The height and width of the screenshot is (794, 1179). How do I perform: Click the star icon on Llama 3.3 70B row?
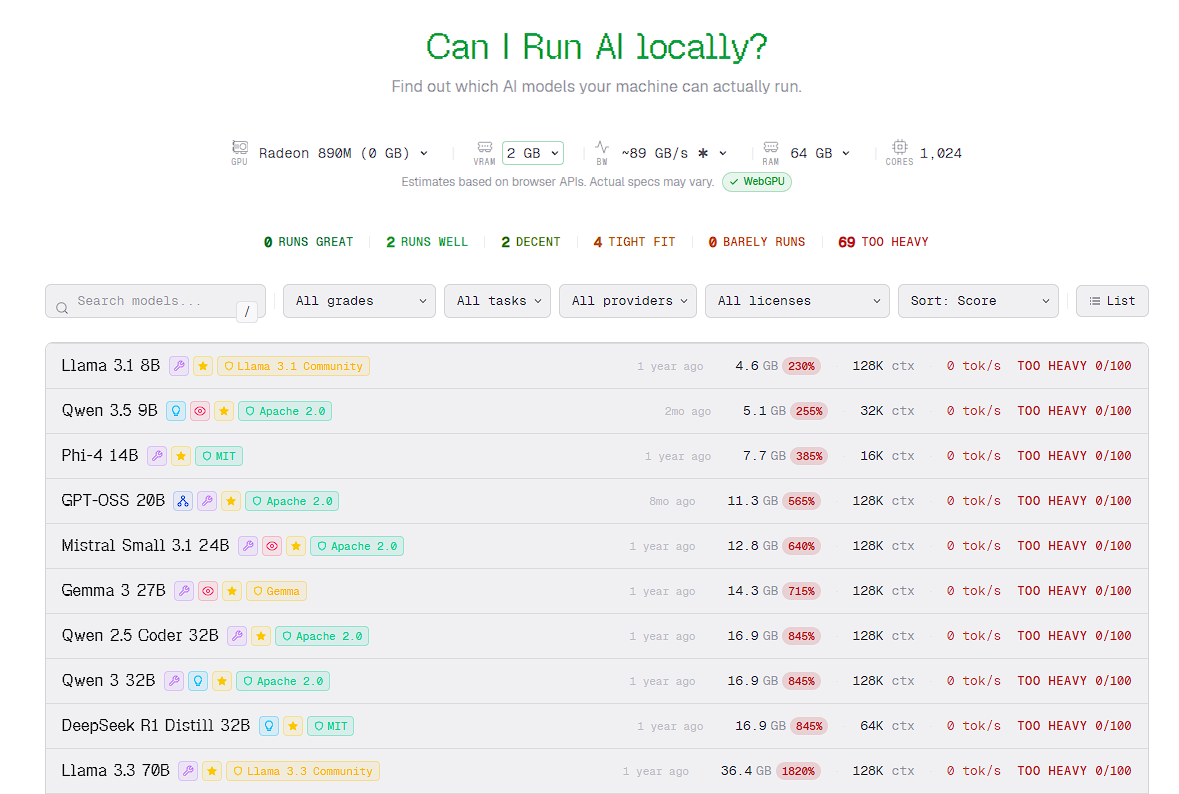(212, 771)
